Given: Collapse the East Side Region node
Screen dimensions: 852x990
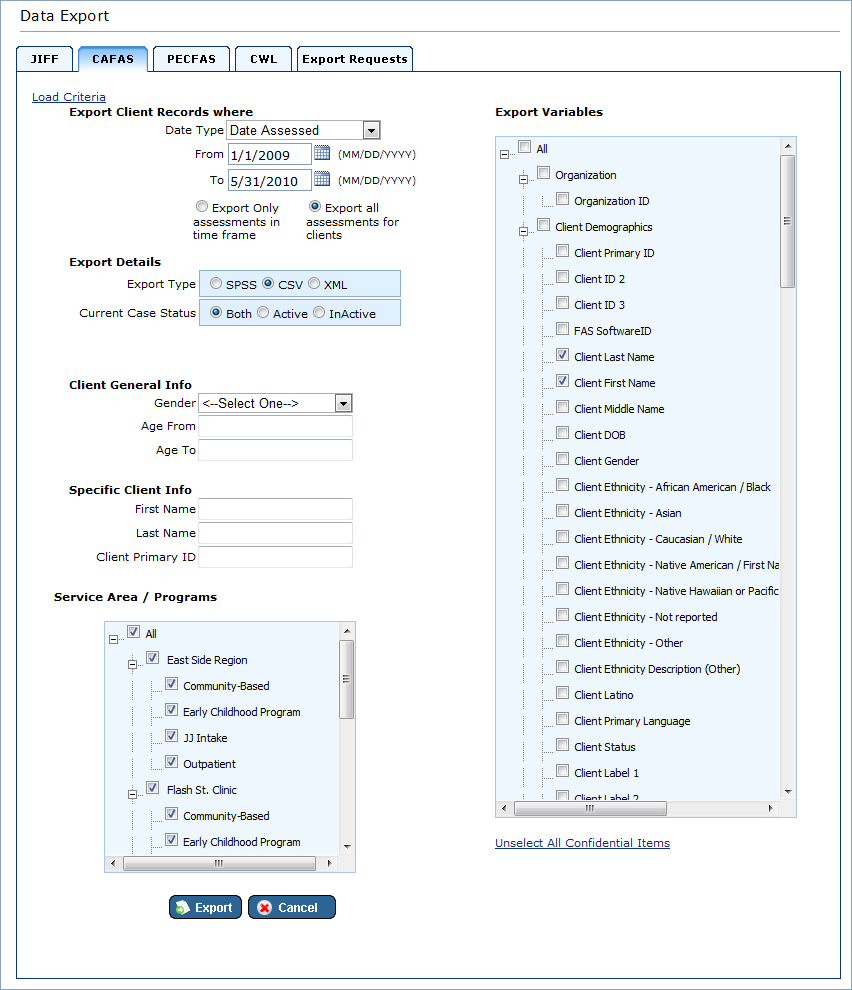Looking at the screenshot, I should (x=132, y=664).
